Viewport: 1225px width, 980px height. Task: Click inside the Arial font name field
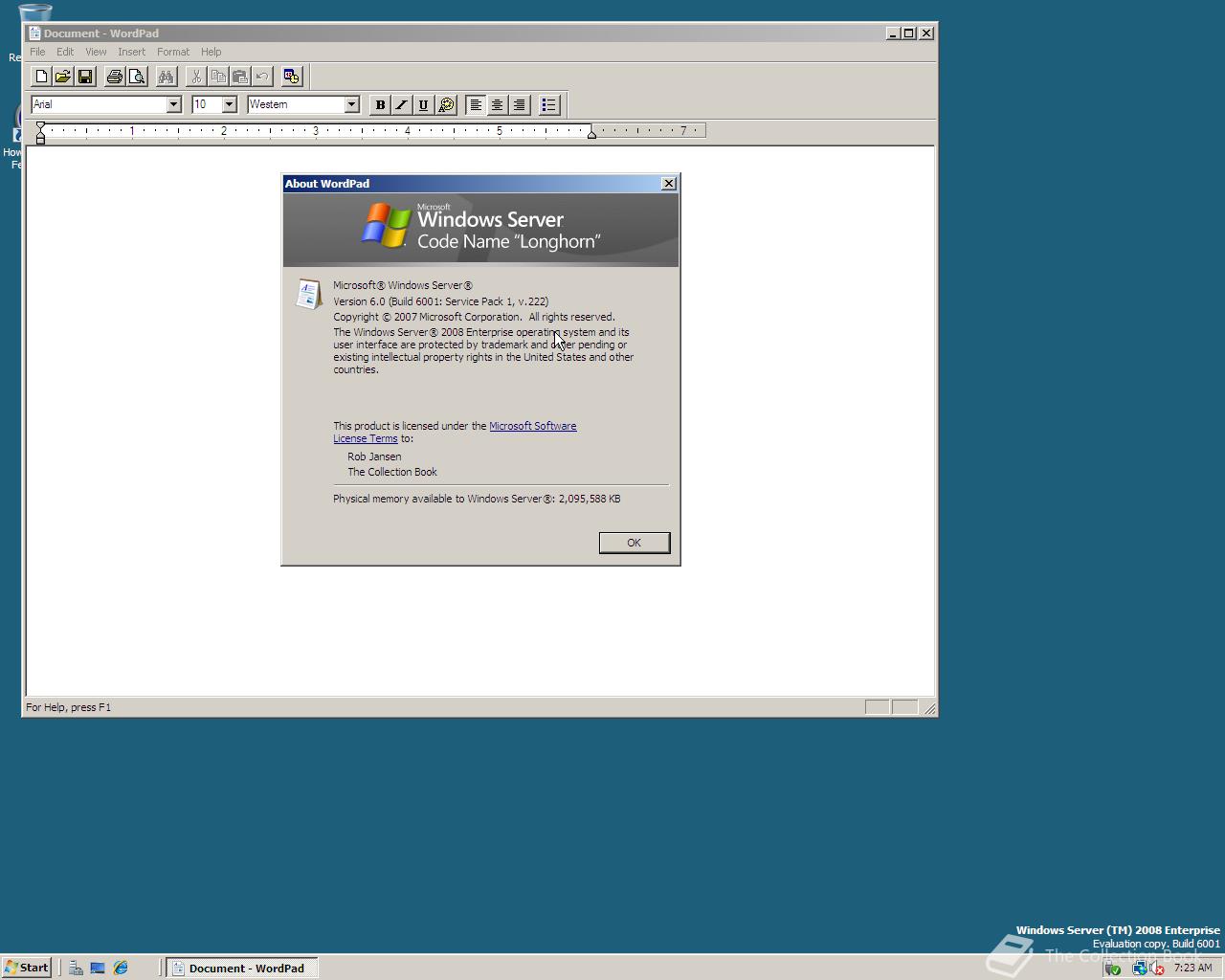coord(99,104)
